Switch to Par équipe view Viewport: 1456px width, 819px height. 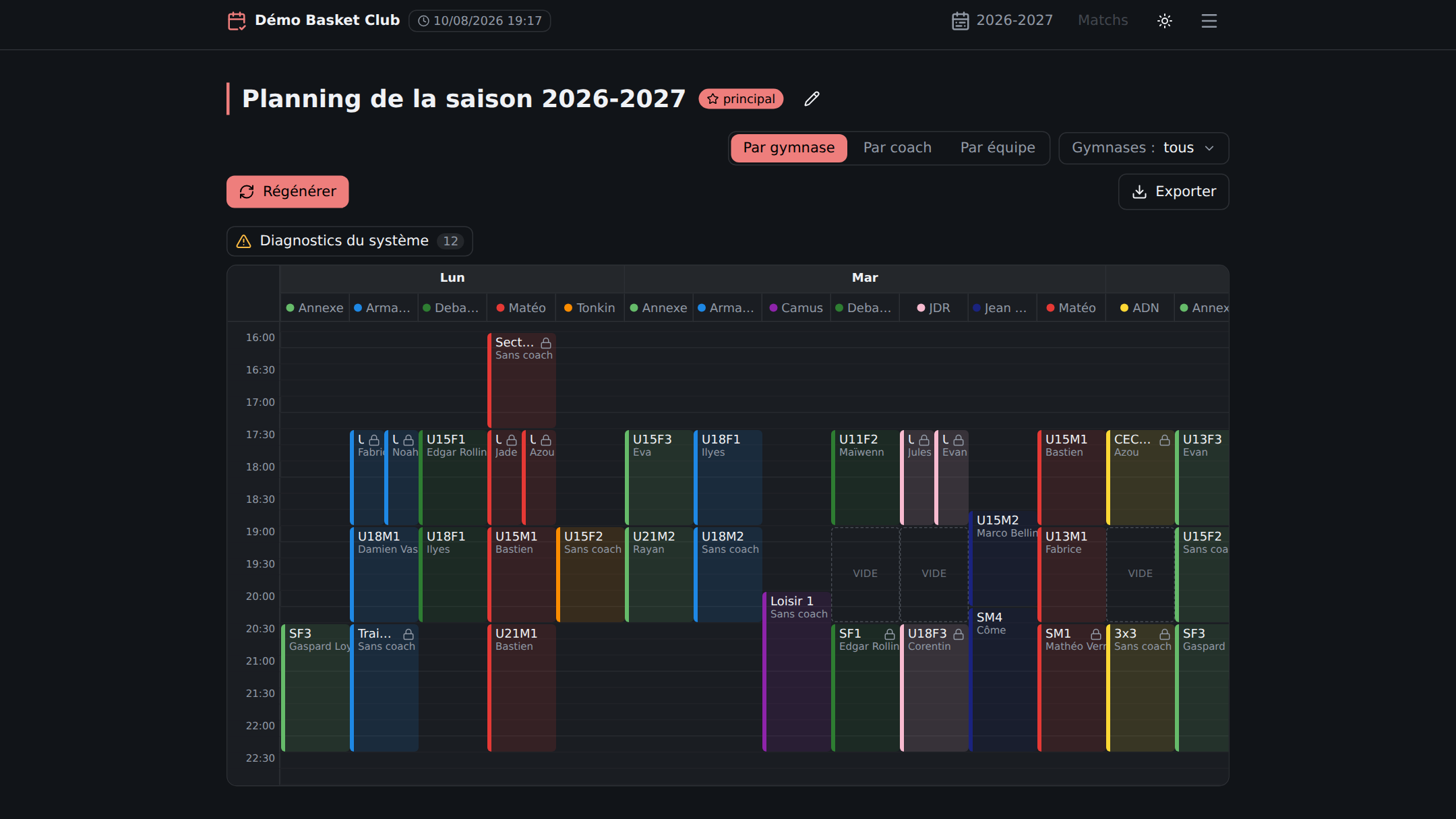998,148
